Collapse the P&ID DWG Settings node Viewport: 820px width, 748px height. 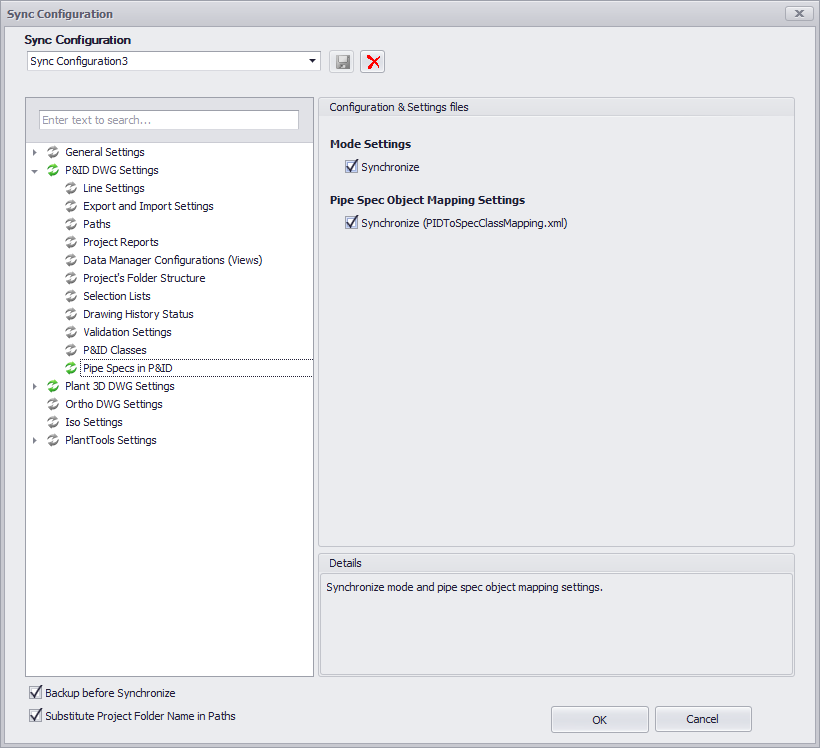coord(35,171)
